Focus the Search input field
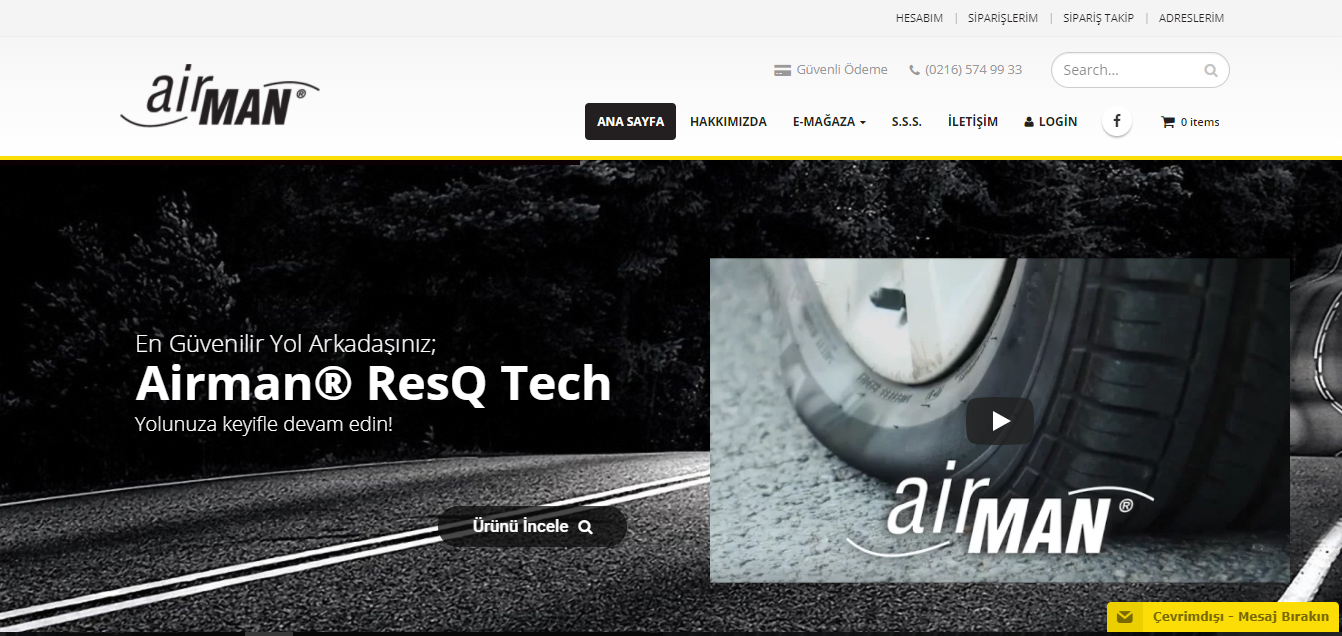 click(1125, 70)
